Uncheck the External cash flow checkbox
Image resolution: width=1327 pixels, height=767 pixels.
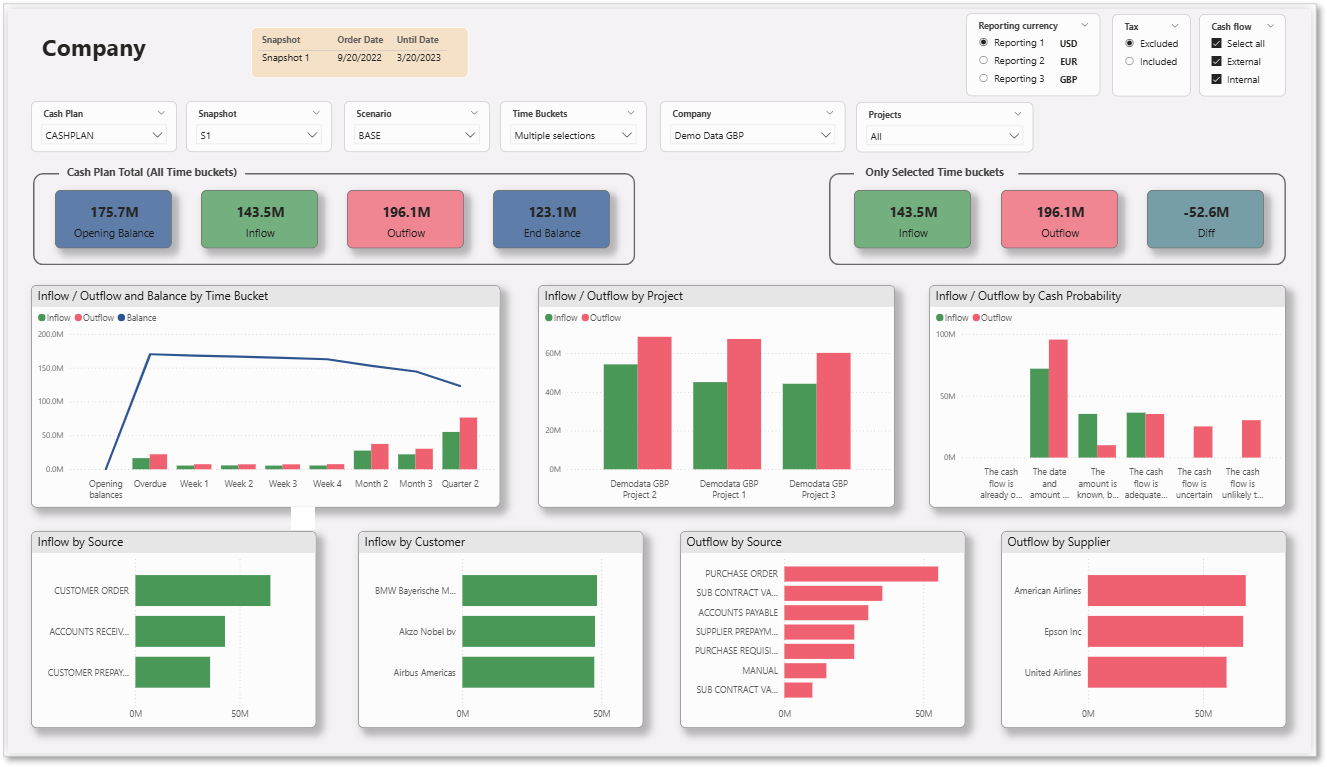coord(1216,62)
